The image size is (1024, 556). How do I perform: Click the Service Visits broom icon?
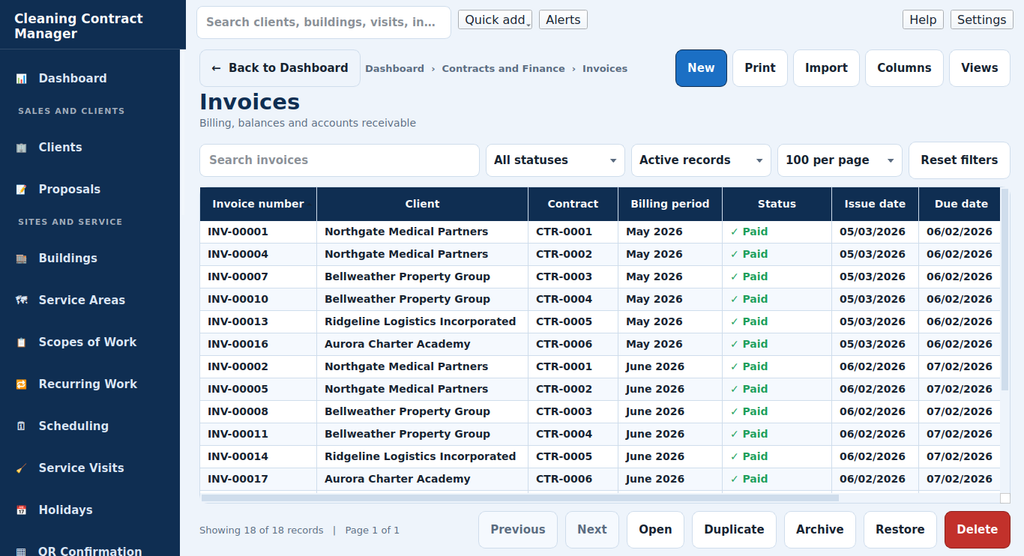[x=22, y=468]
